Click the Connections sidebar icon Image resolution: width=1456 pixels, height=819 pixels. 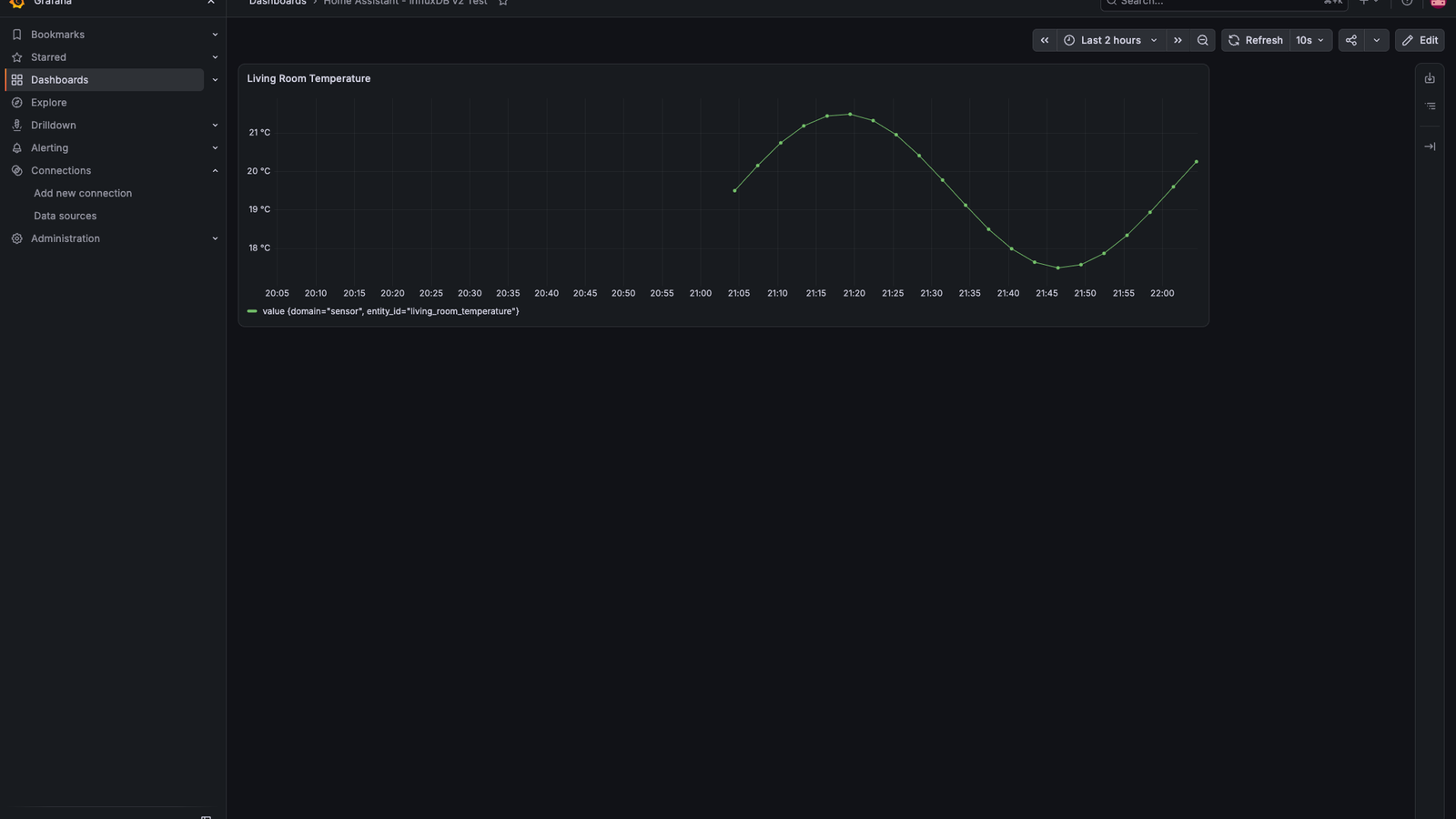pos(16,171)
